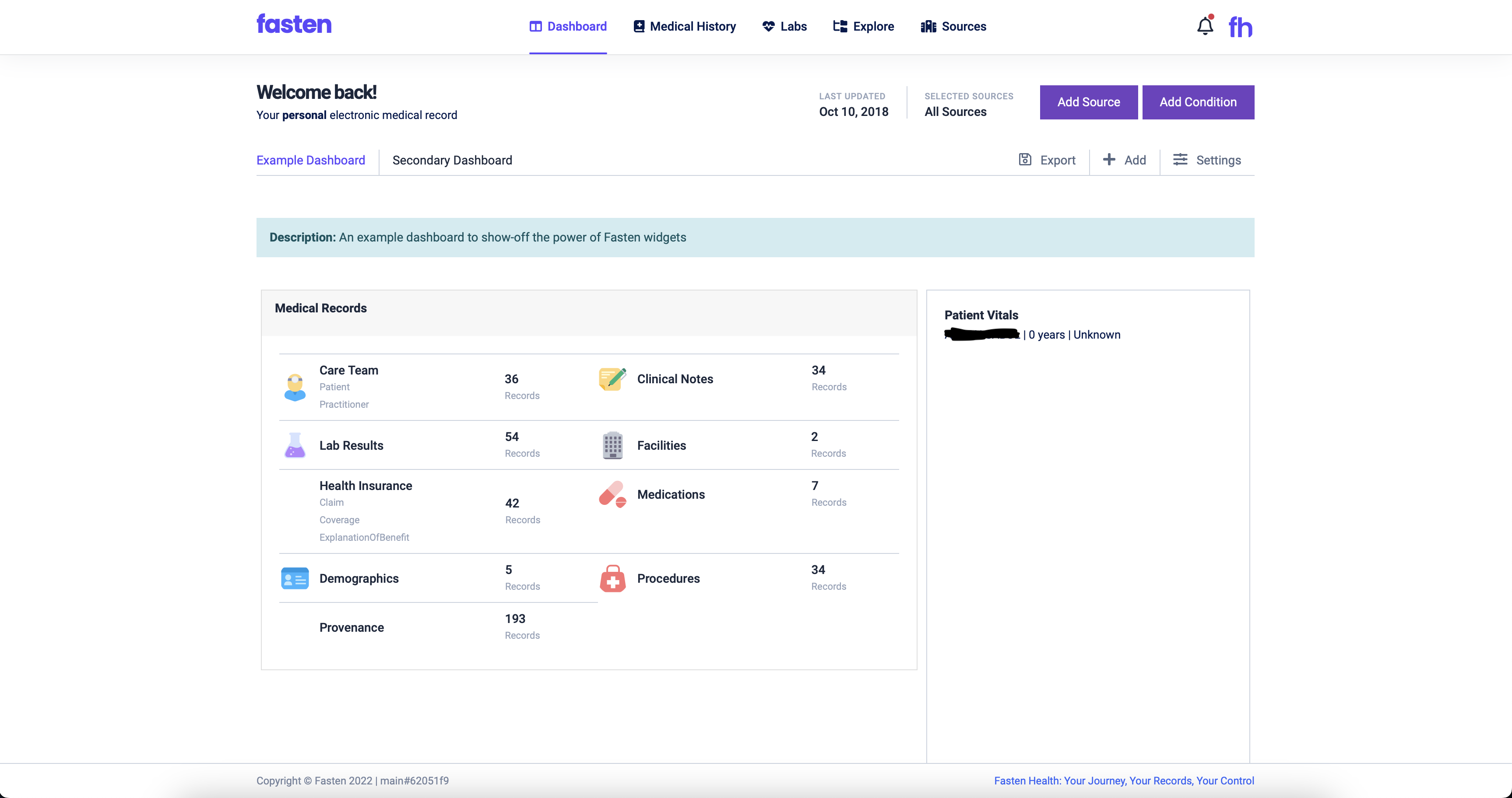The width and height of the screenshot is (1512, 798).
Task: Click the Lab Results flask icon
Action: (x=295, y=445)
